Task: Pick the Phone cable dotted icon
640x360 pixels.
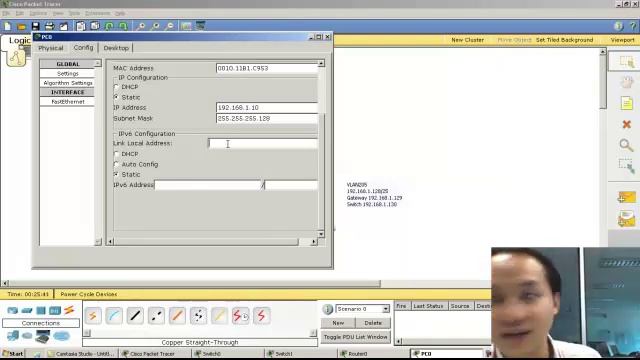Action: 198,316
